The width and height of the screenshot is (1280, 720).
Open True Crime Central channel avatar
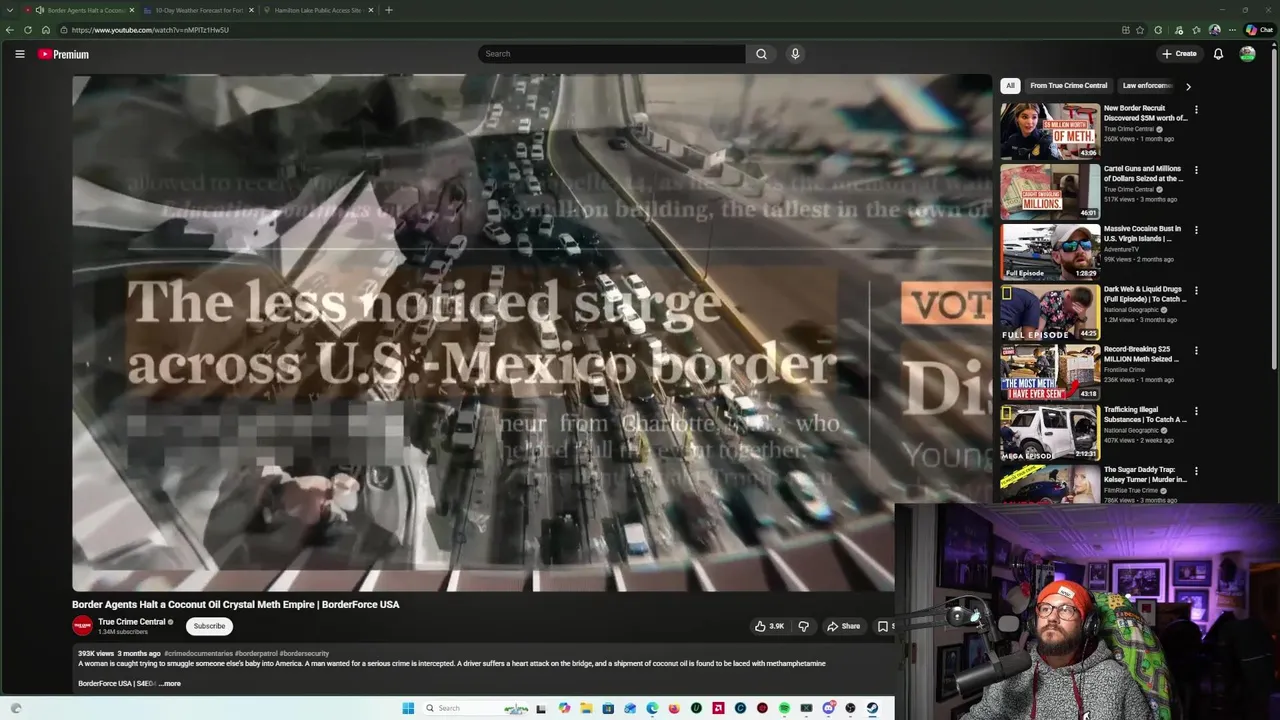pos(82,626)
